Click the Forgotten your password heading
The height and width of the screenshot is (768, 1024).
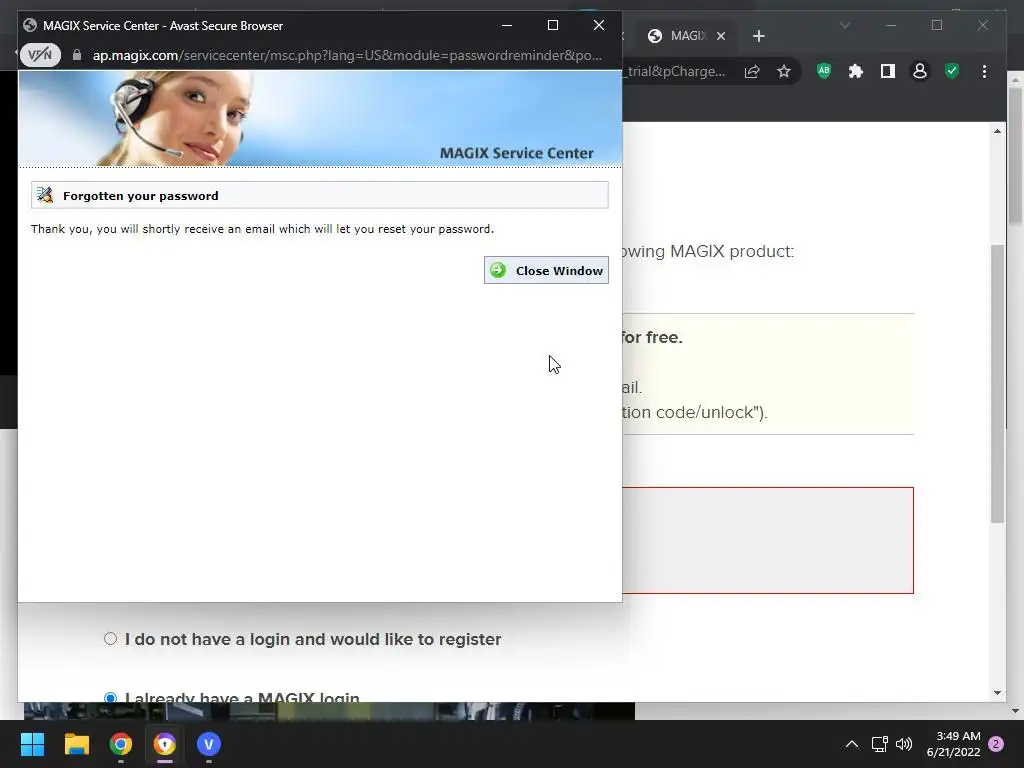140,196
